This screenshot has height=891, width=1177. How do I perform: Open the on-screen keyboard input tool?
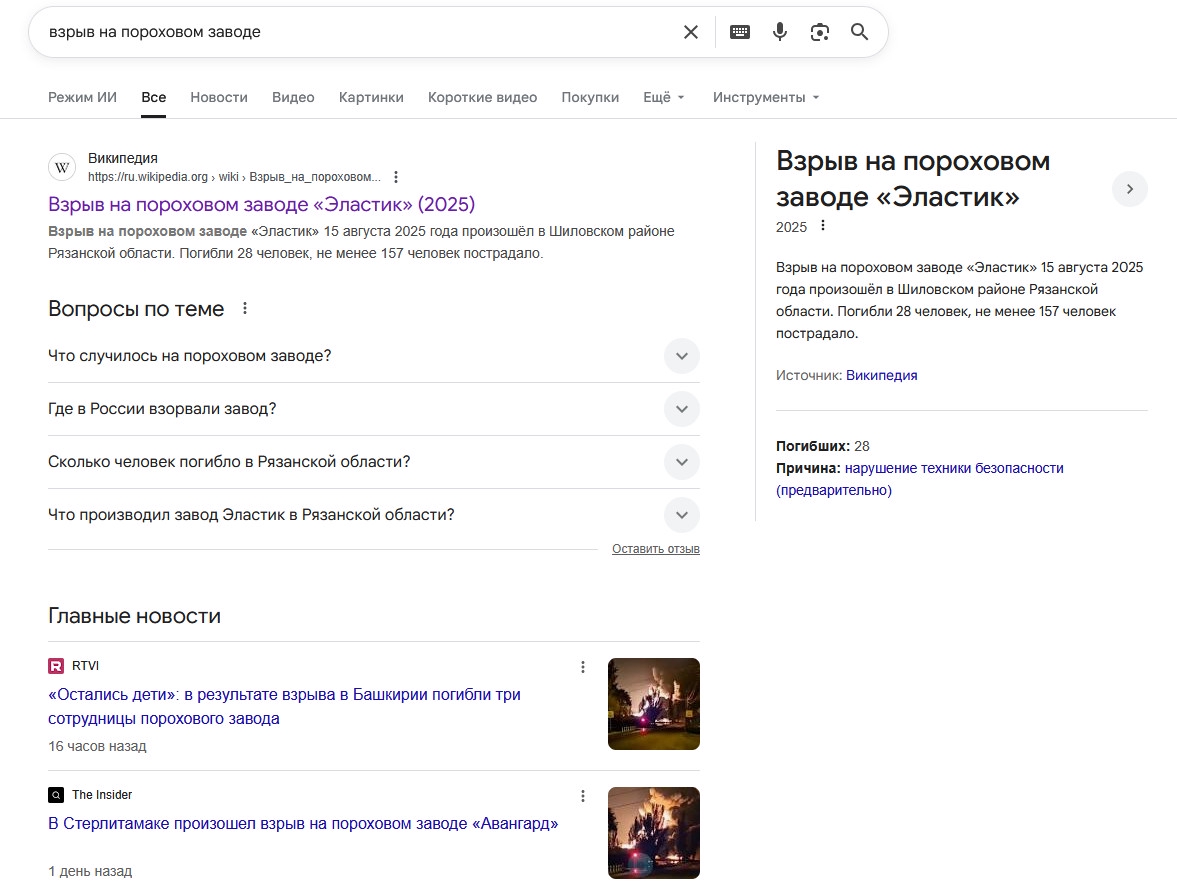(740, 32)
